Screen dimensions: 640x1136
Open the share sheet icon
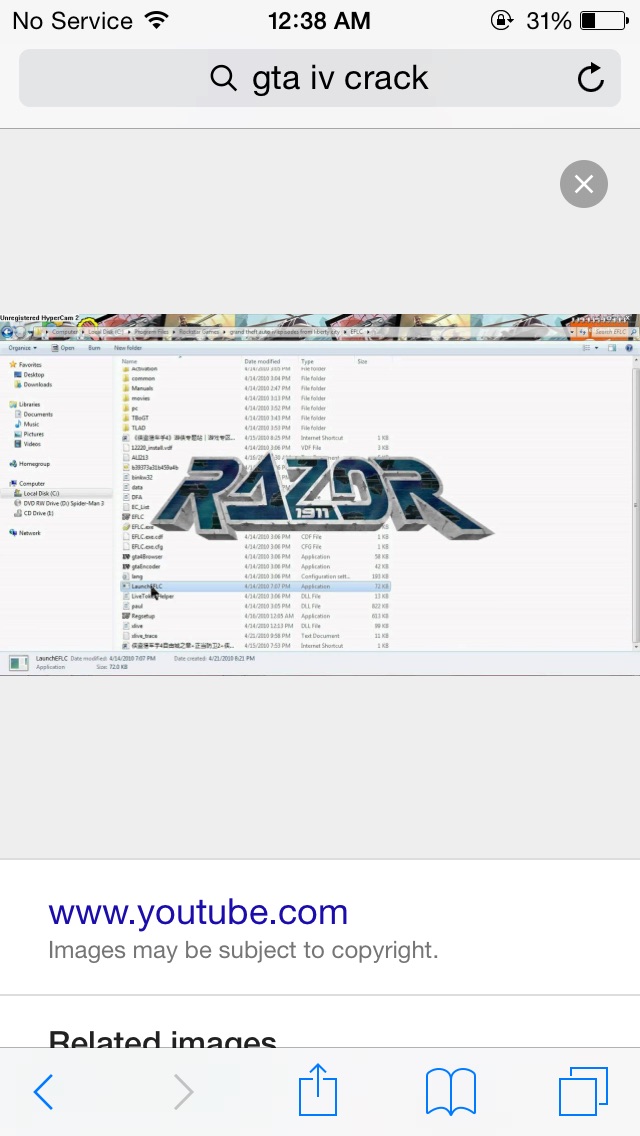click(318, 1089)
